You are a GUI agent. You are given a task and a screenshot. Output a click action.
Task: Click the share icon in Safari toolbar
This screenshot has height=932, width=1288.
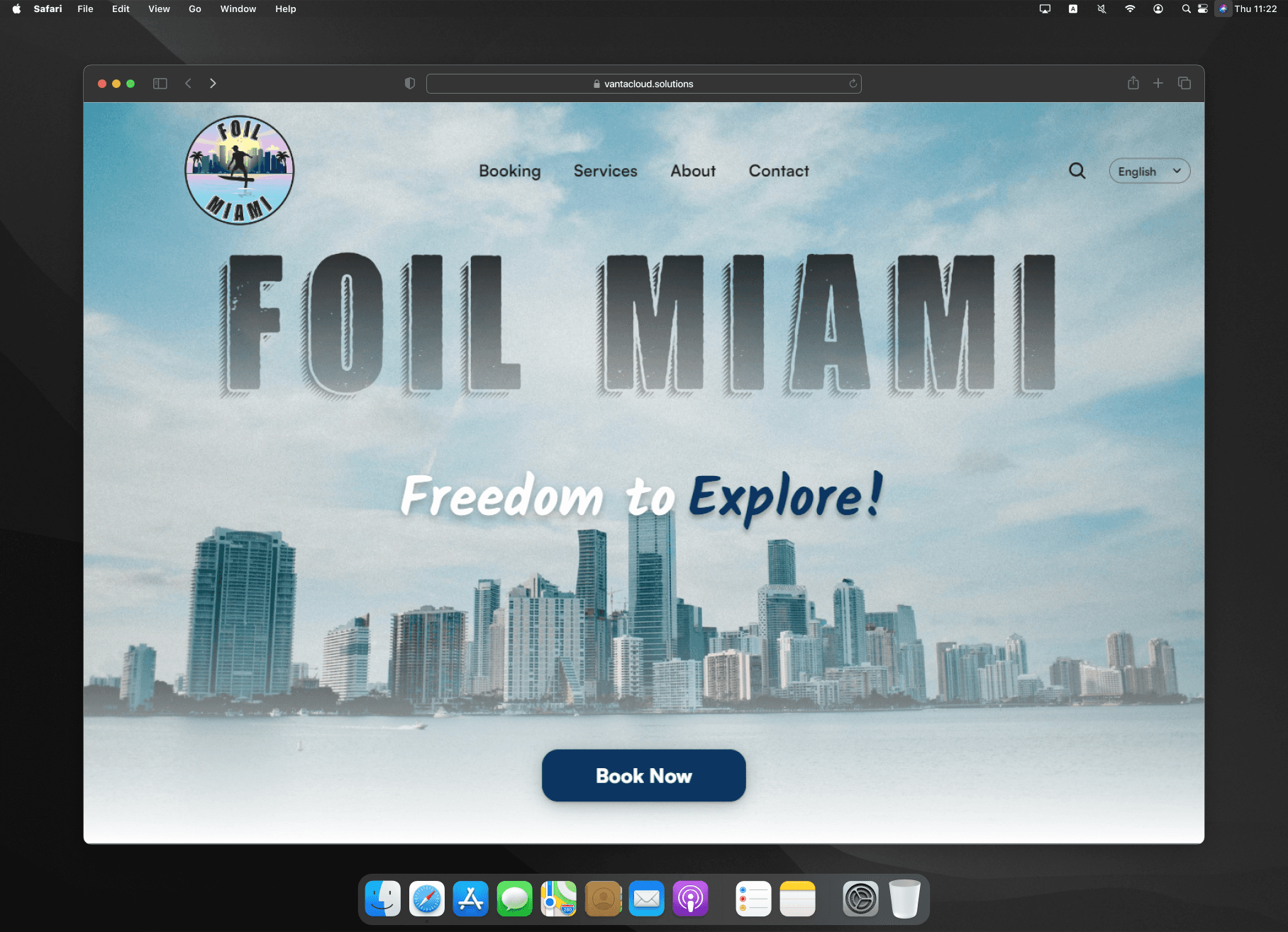pos(1133,83)
